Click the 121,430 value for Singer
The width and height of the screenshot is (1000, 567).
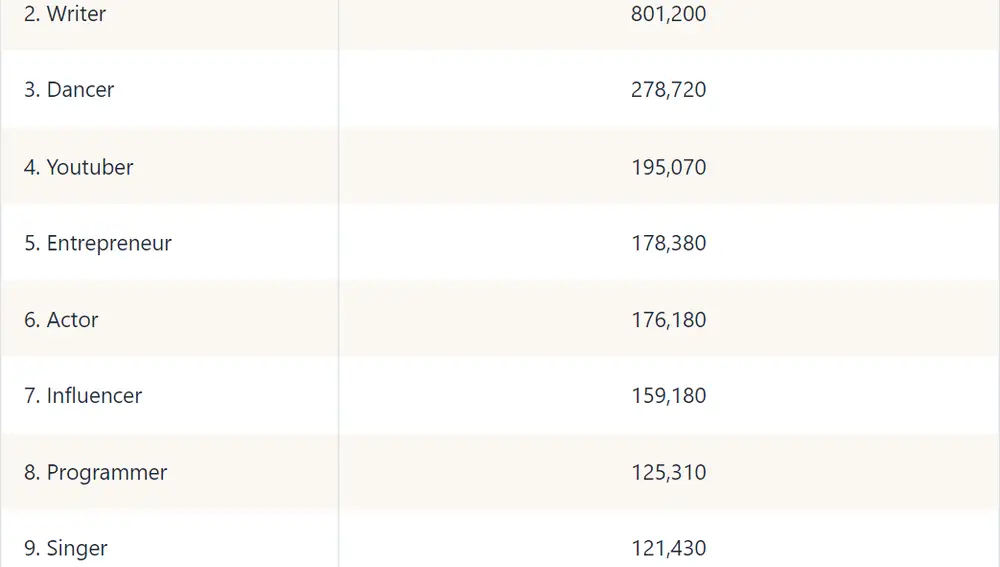click(668, 549)
